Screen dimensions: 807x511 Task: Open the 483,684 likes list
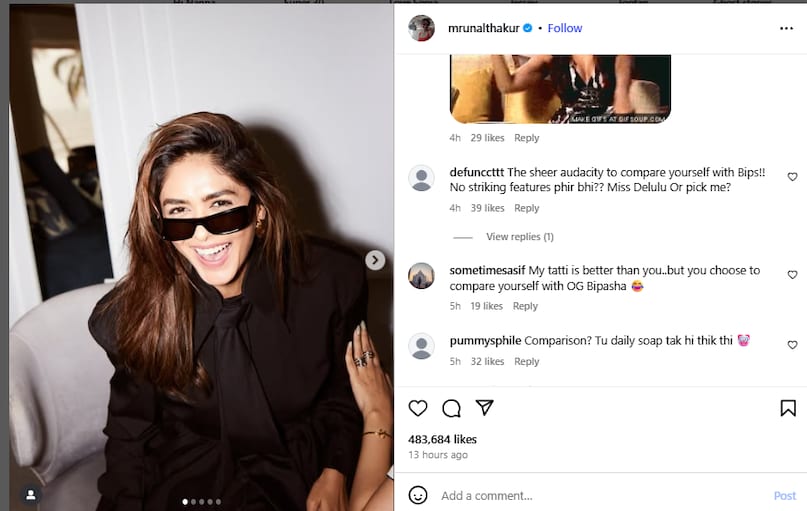coord(442,439)
